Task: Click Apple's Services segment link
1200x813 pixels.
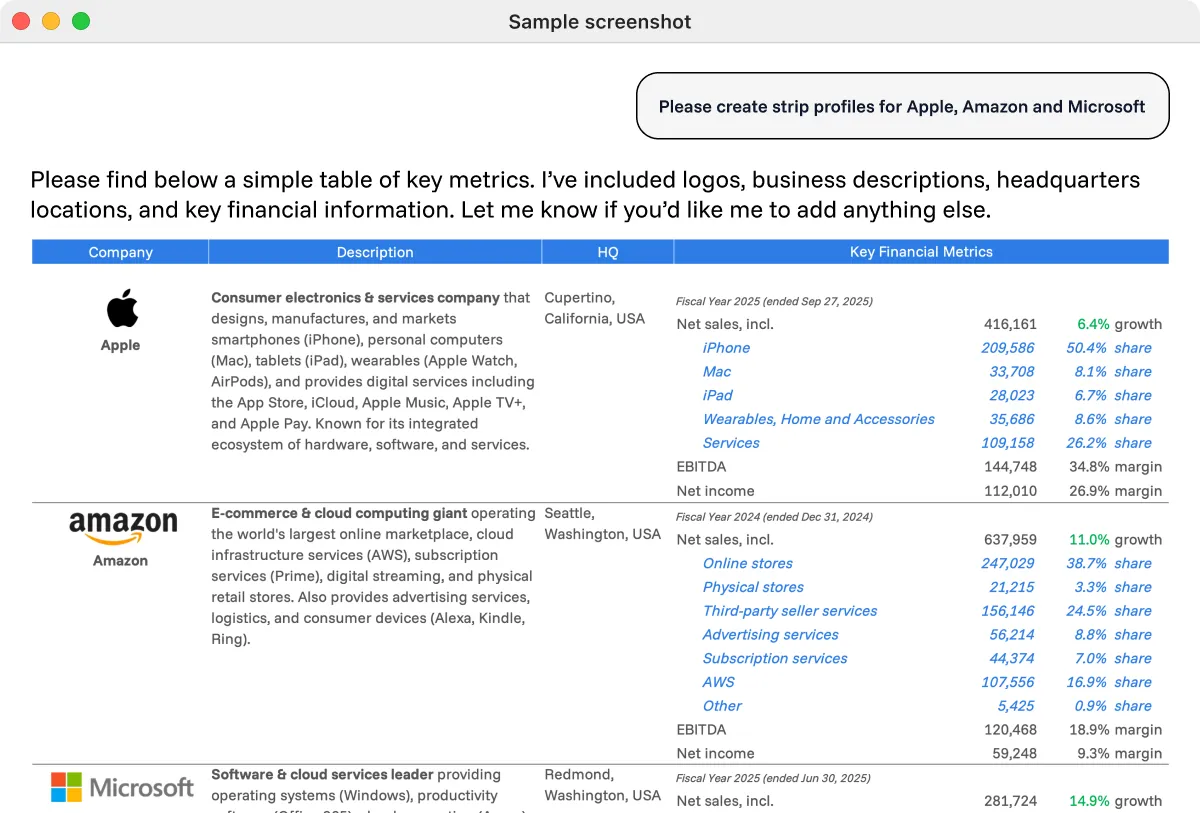Action: tap(731, 443)
